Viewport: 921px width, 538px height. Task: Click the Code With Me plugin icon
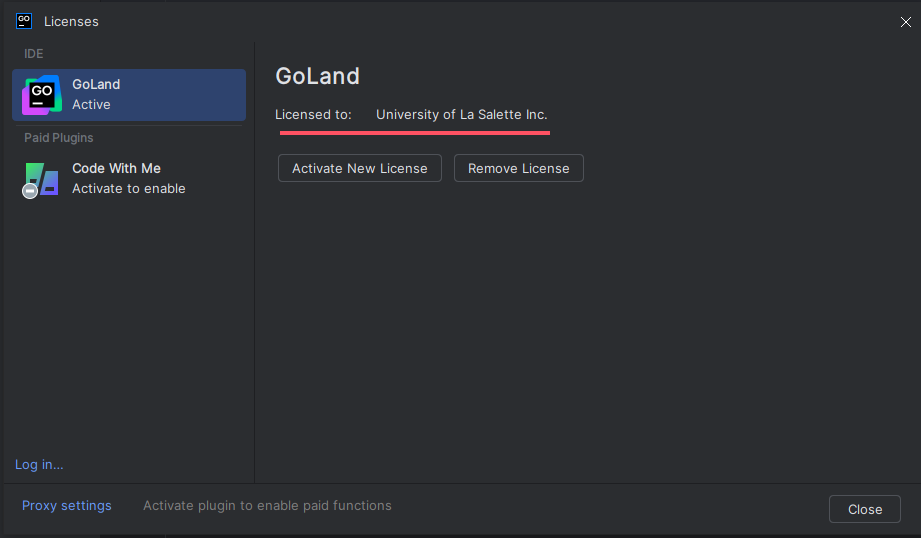(x=41, y=180)
